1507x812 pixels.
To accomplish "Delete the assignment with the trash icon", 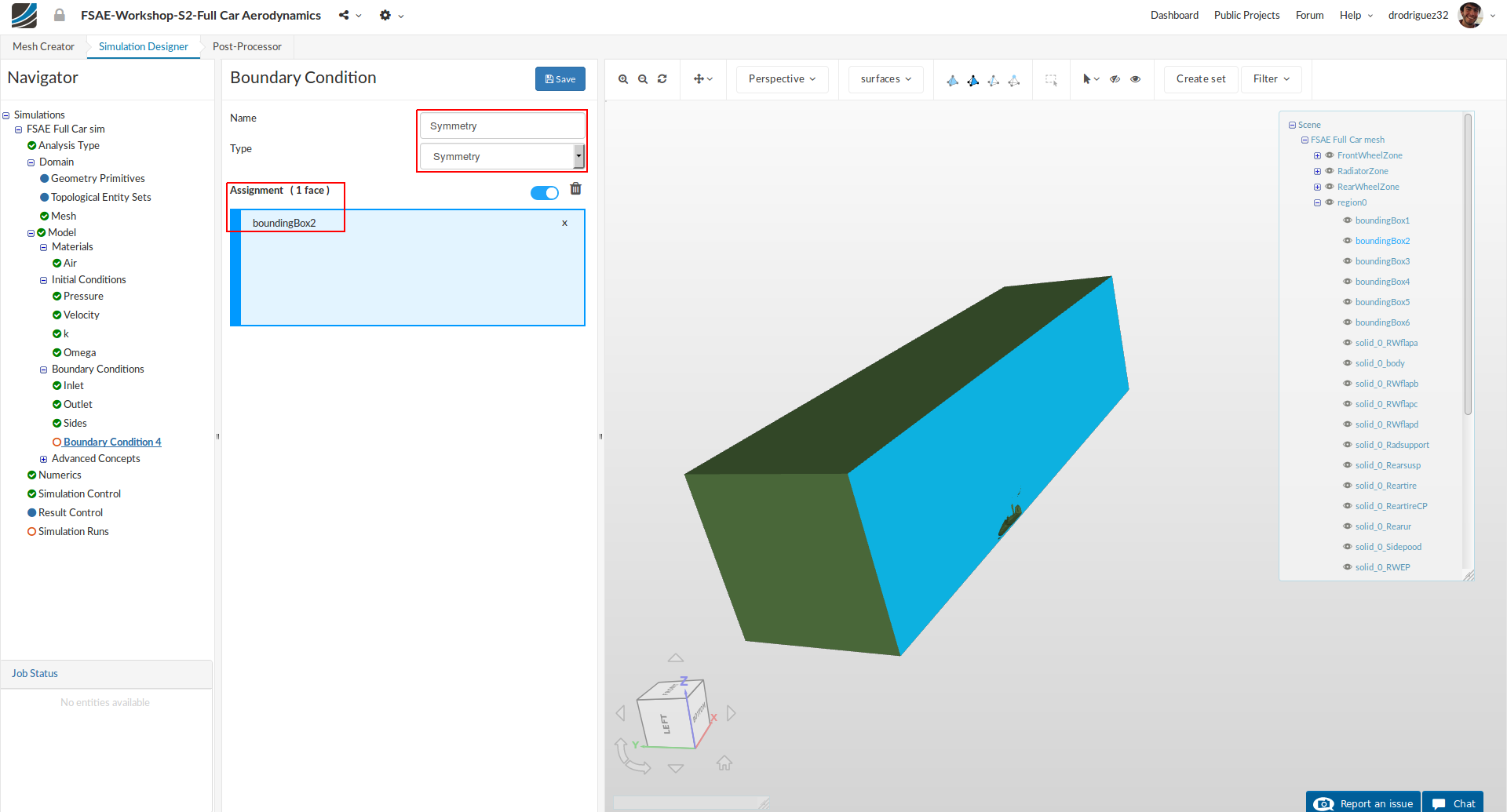I will tap(576, 189).
